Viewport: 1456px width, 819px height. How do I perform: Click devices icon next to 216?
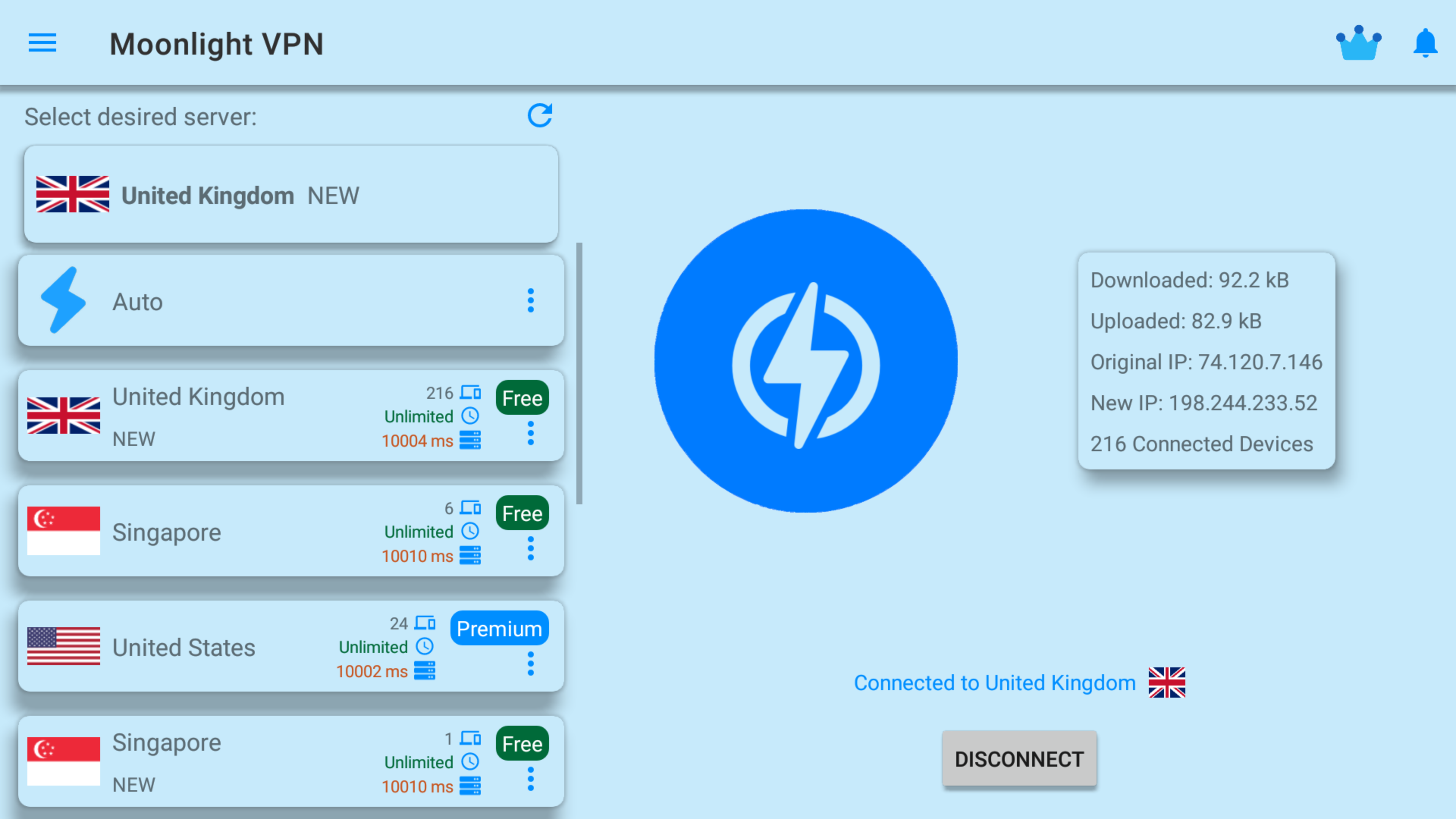(x=470, y=392)
